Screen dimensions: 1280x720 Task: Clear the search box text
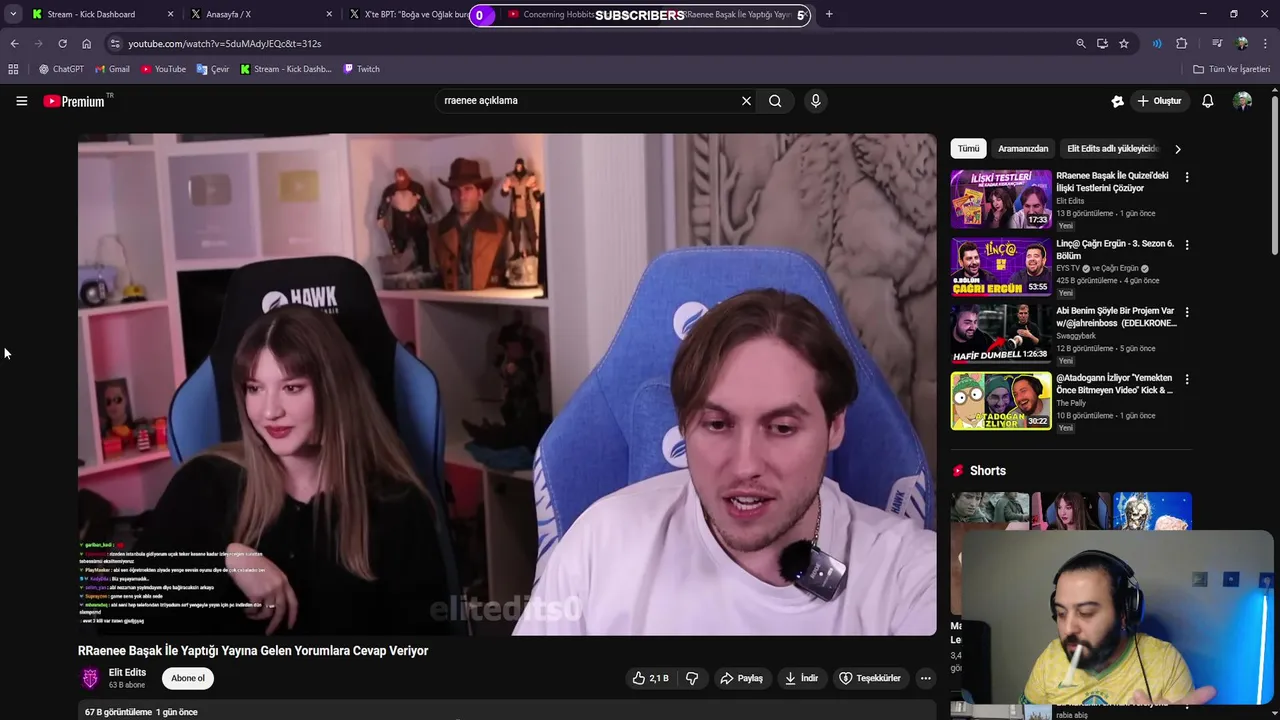746,101
